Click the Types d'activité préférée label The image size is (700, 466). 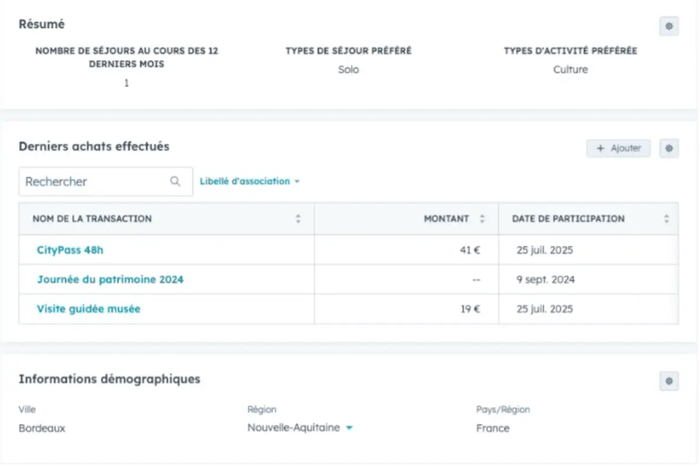coord(571,51)
